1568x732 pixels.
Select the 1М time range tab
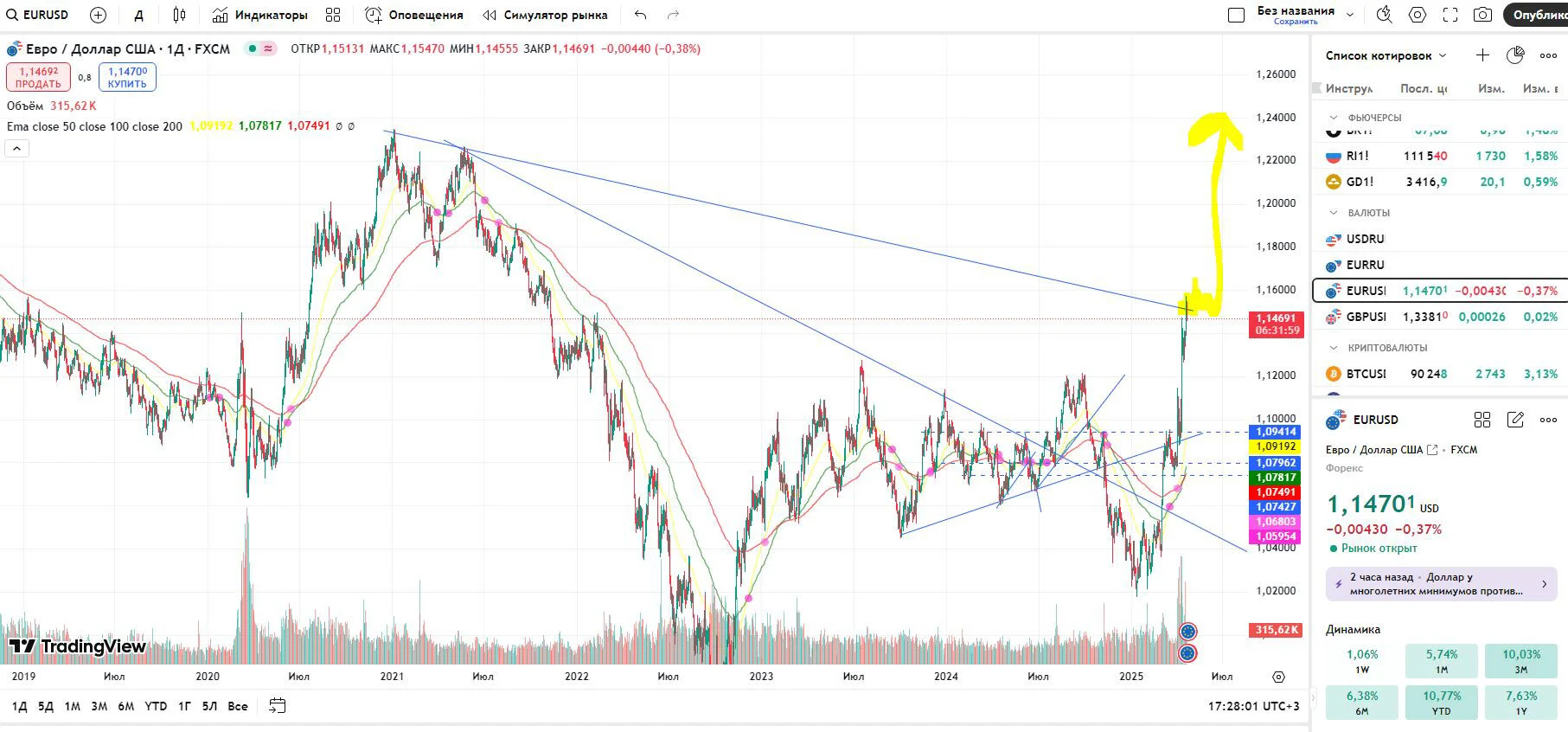coord(73,706)
